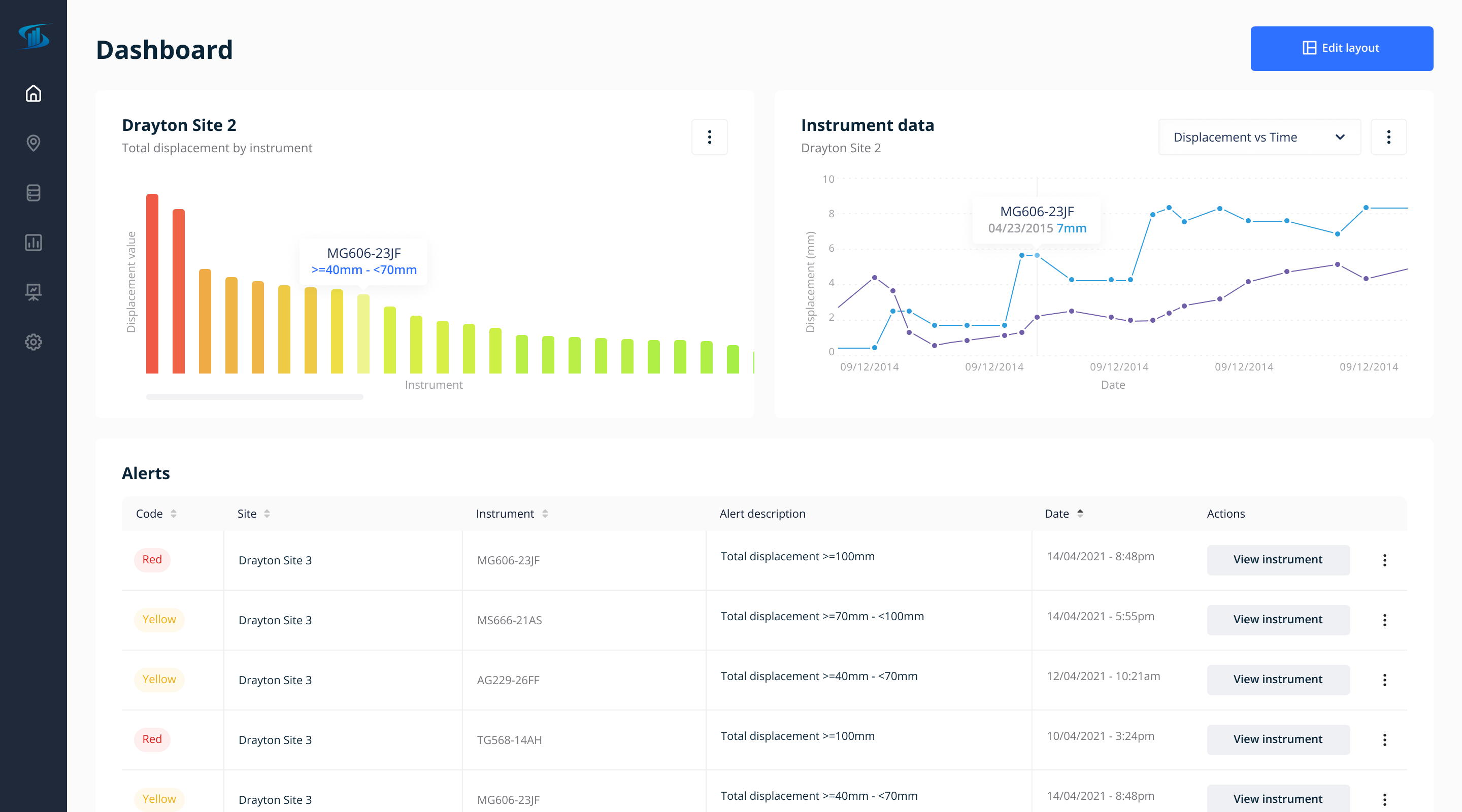Click the tallest red bar in chart
1462x812 pixels.
(x=152, y=284)
